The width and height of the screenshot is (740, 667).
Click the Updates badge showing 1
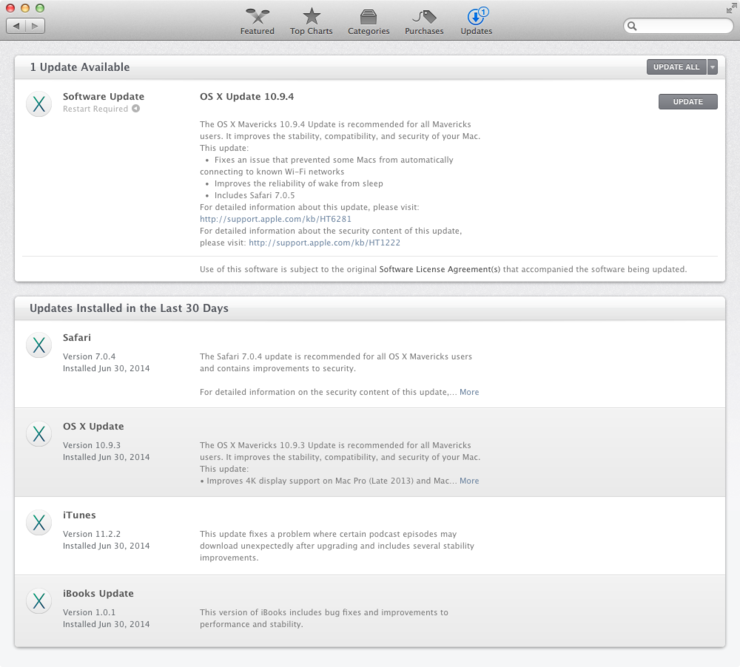click(x=483, y=12)
